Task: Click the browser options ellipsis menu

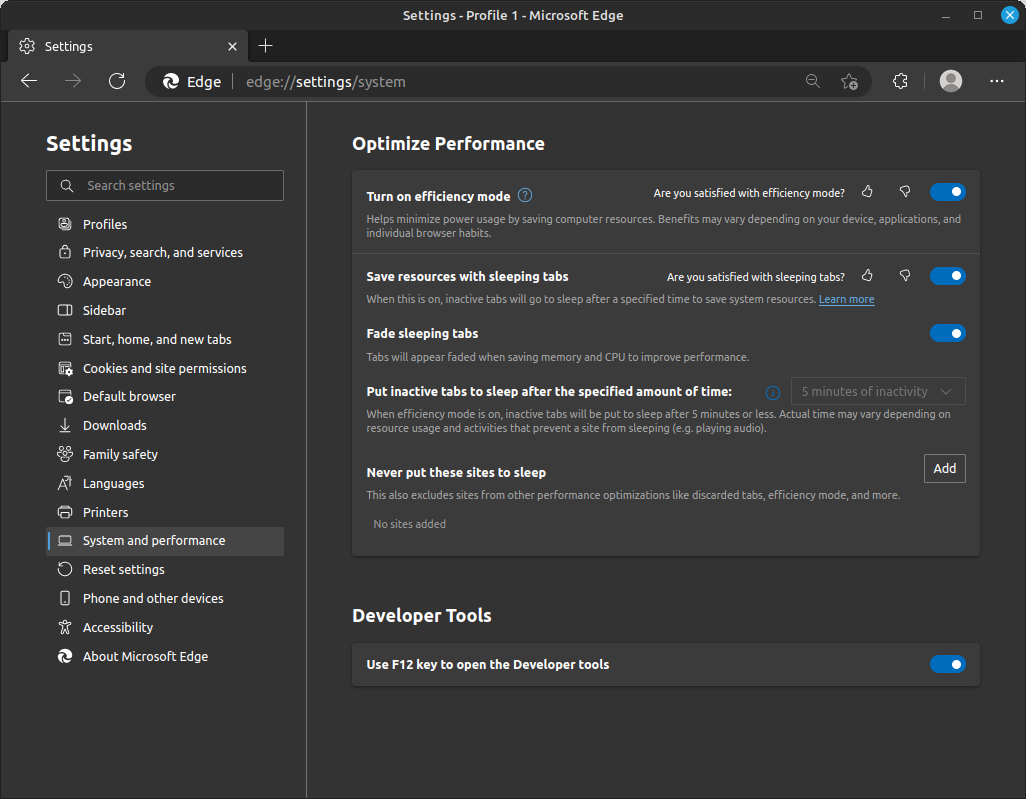Action: pyautogui.click(x=997, y=81)
